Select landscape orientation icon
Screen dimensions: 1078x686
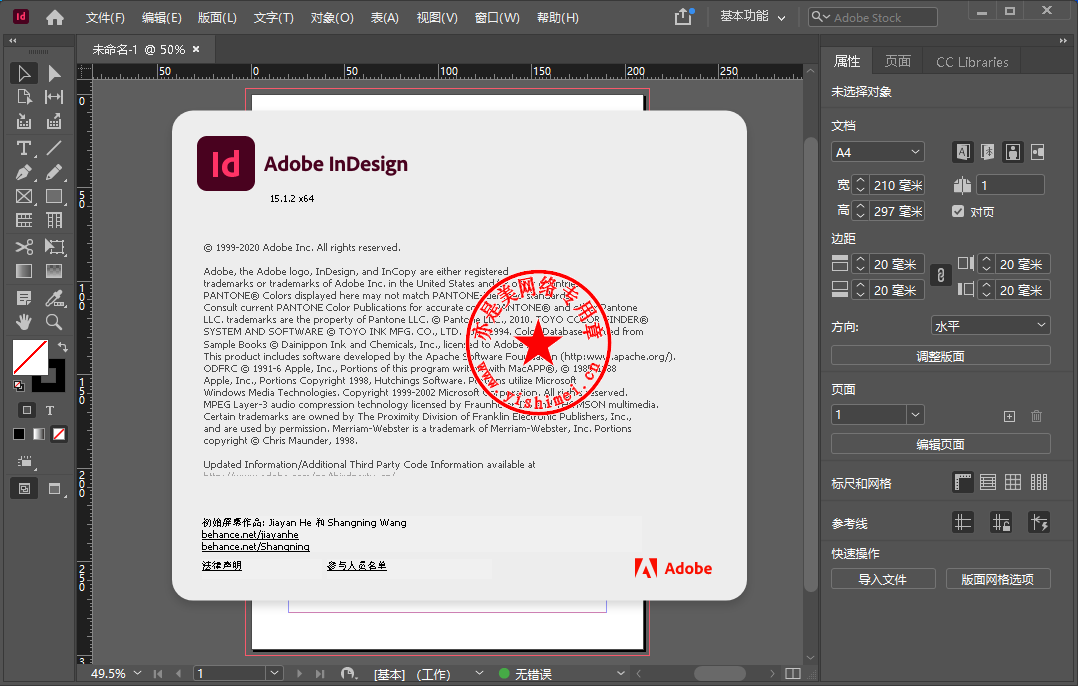pyautogui.click(x=1037, y=152)
